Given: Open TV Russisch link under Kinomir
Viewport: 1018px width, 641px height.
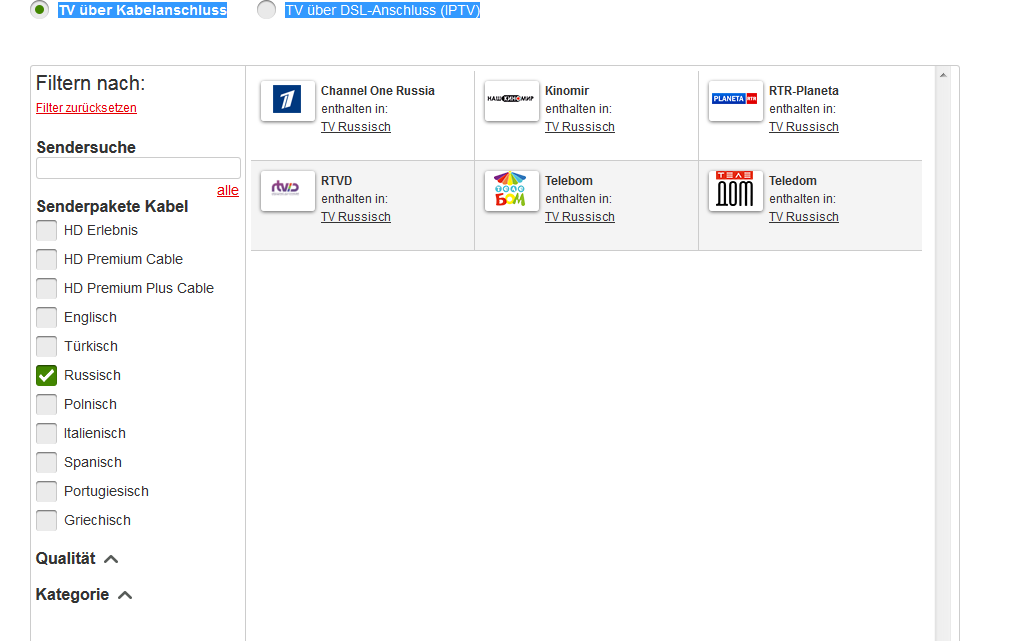Looking at the screenshot, I should pyautogui.click(x=579, y=127).
